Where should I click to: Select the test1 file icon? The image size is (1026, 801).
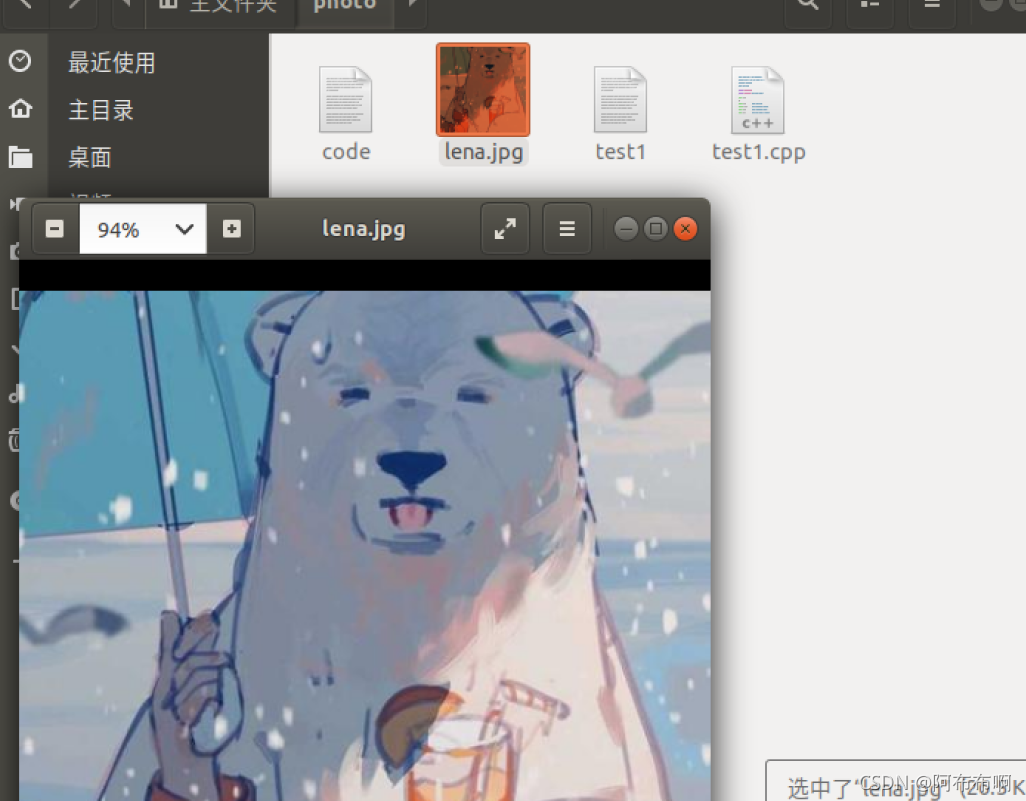pyautogui.click(x=620, y=100)
